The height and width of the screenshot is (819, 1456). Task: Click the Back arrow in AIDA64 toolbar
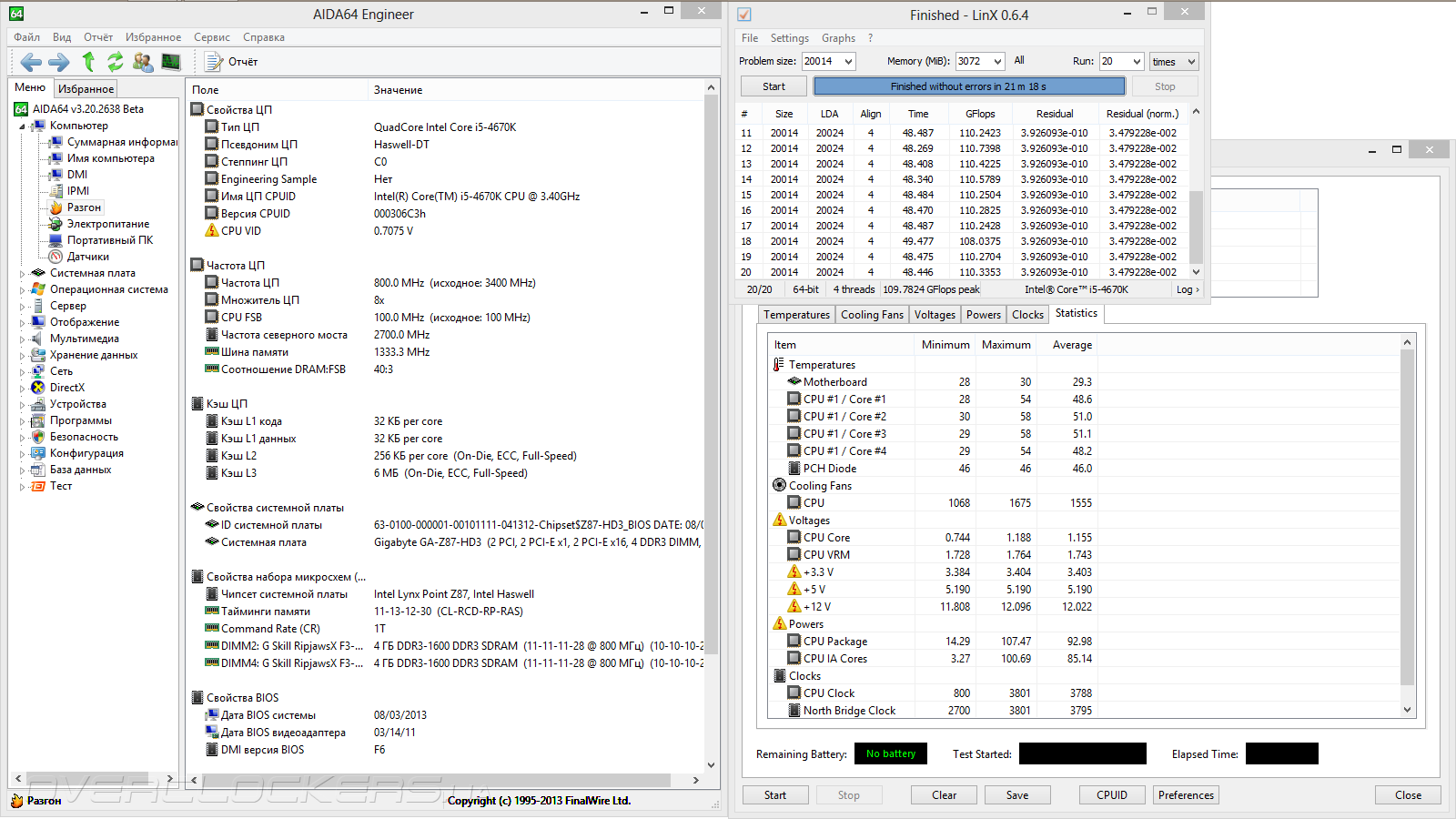(x=31, y=62)
